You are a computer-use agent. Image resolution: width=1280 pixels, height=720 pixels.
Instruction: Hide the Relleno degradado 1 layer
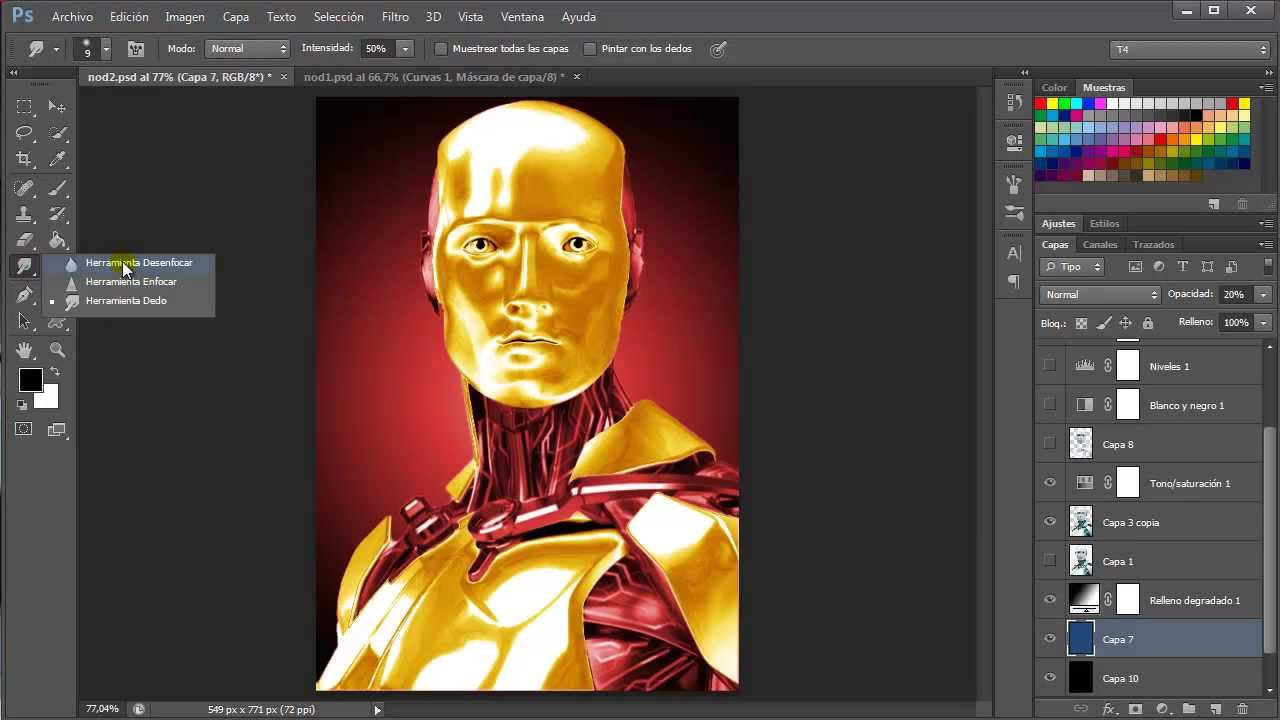(x=1049, y=600)
